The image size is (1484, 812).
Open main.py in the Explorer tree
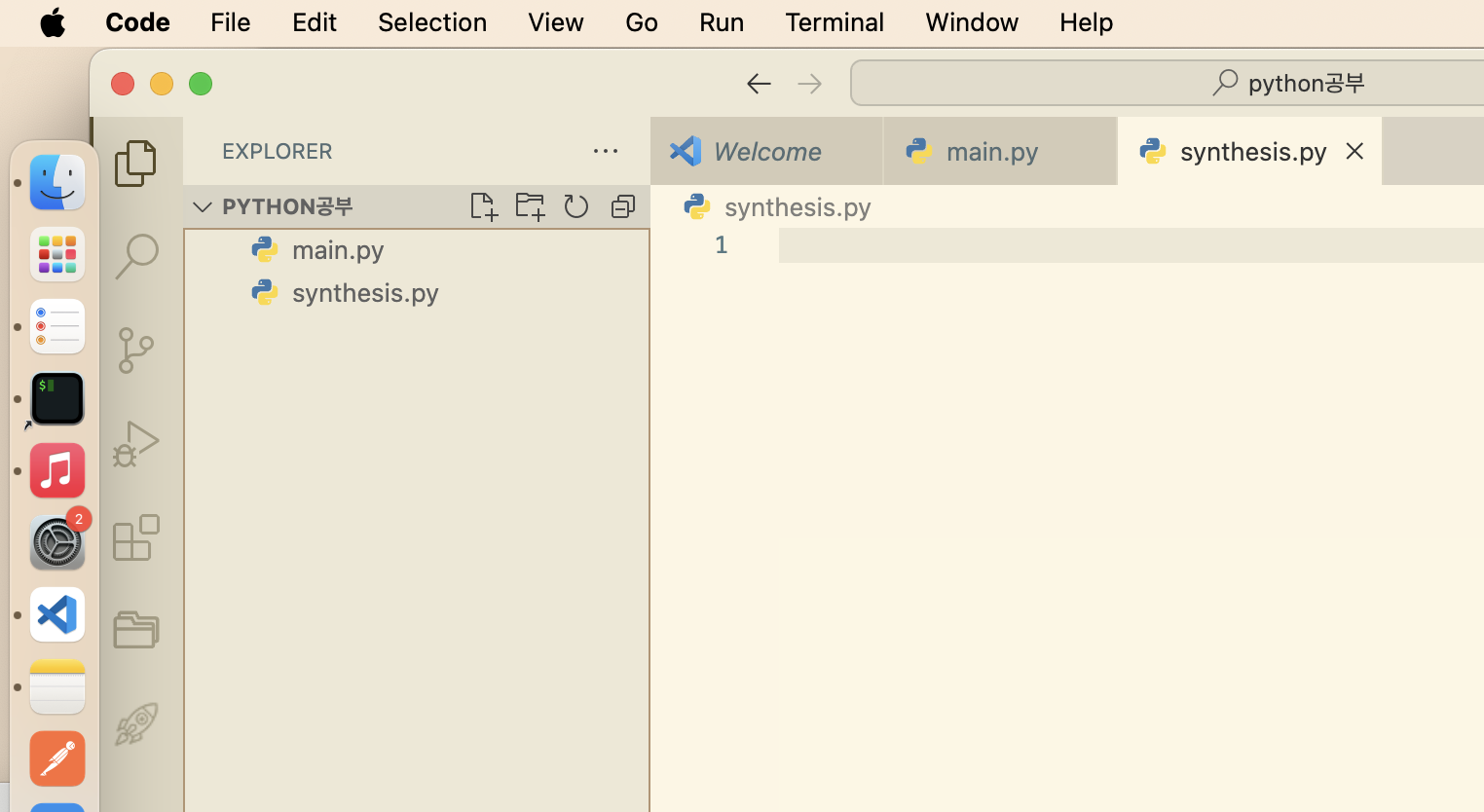(x=417, y=249)
